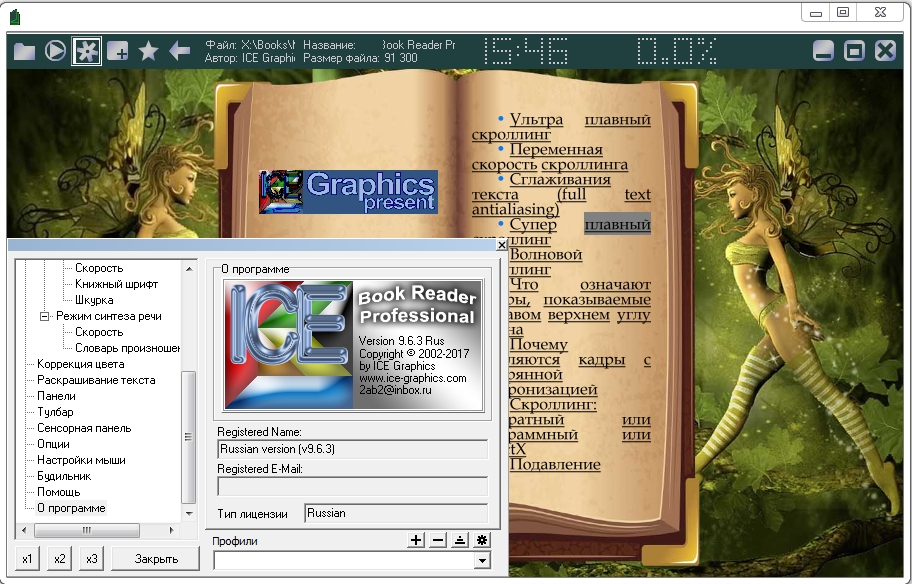
Task: Remove a profile with the minus button
Action: 438,540
